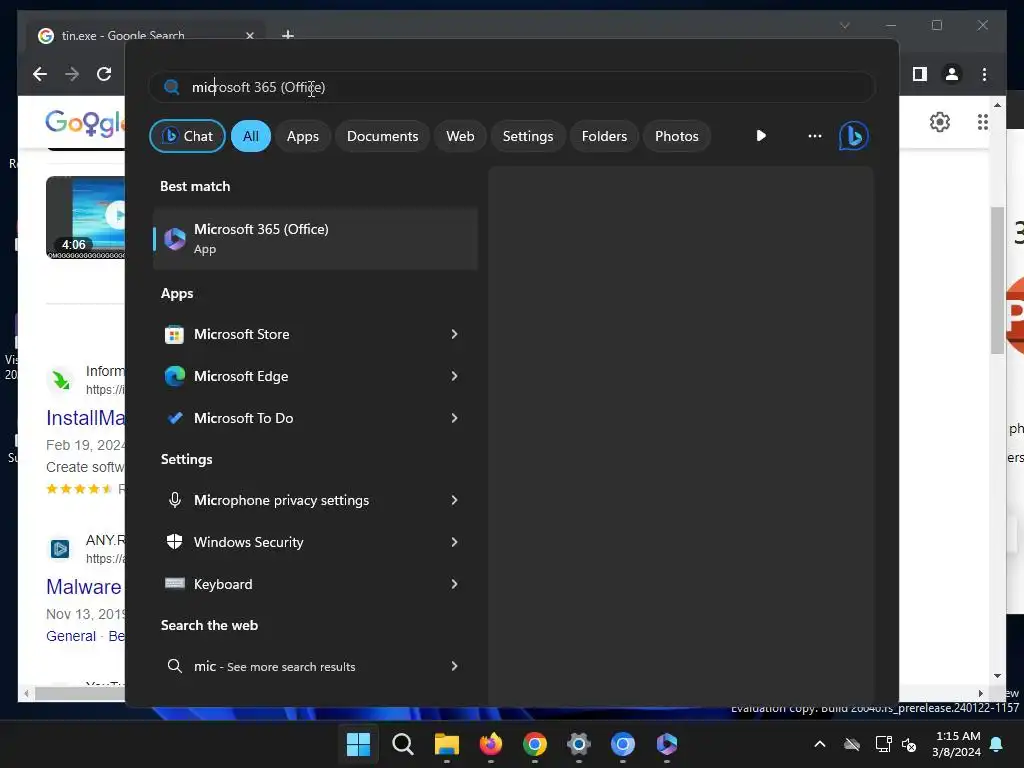
Task: Expand Windows Security result chevron
Action: click(455, 542)
